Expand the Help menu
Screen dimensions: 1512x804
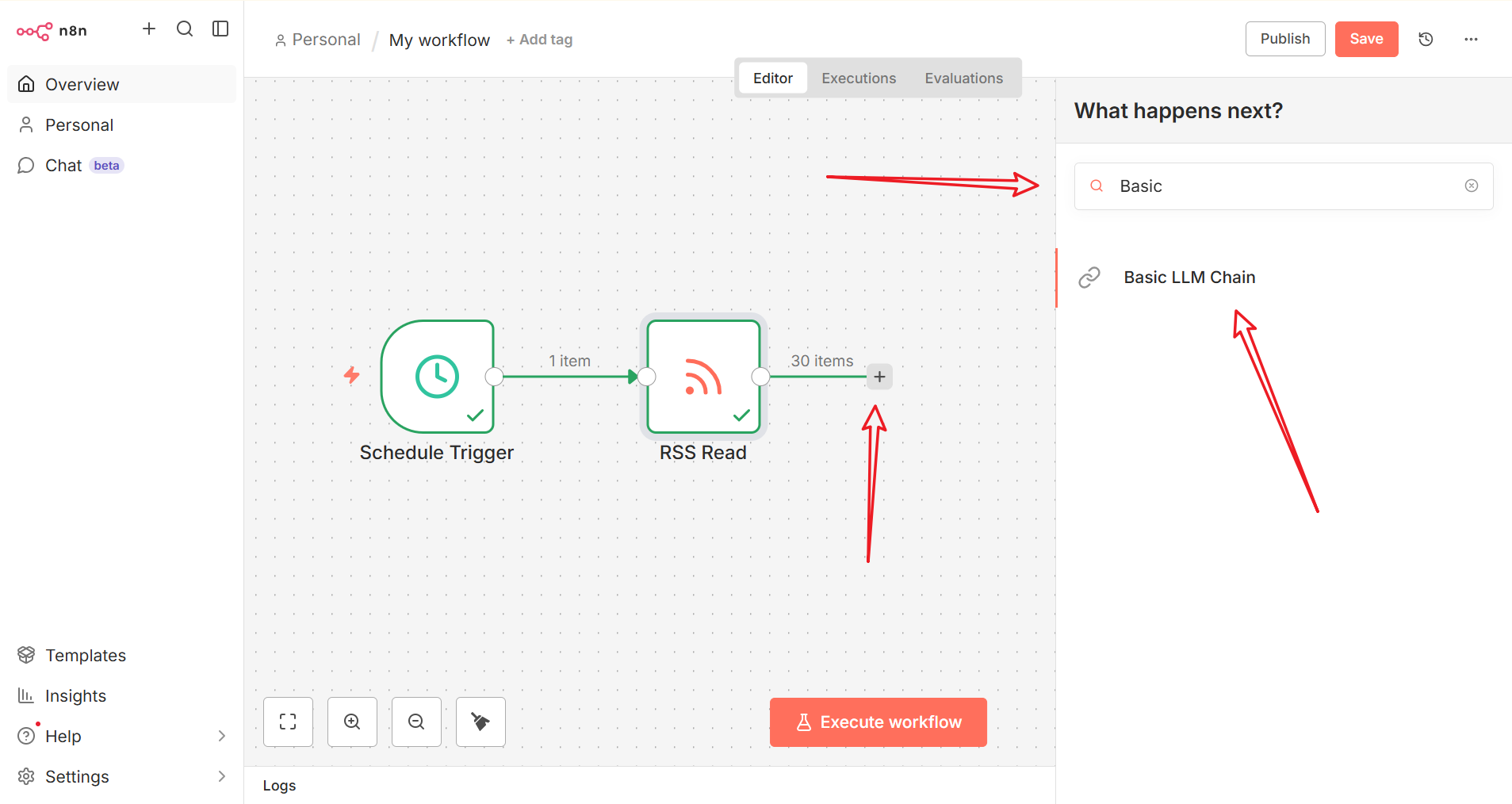pos(121,736)
